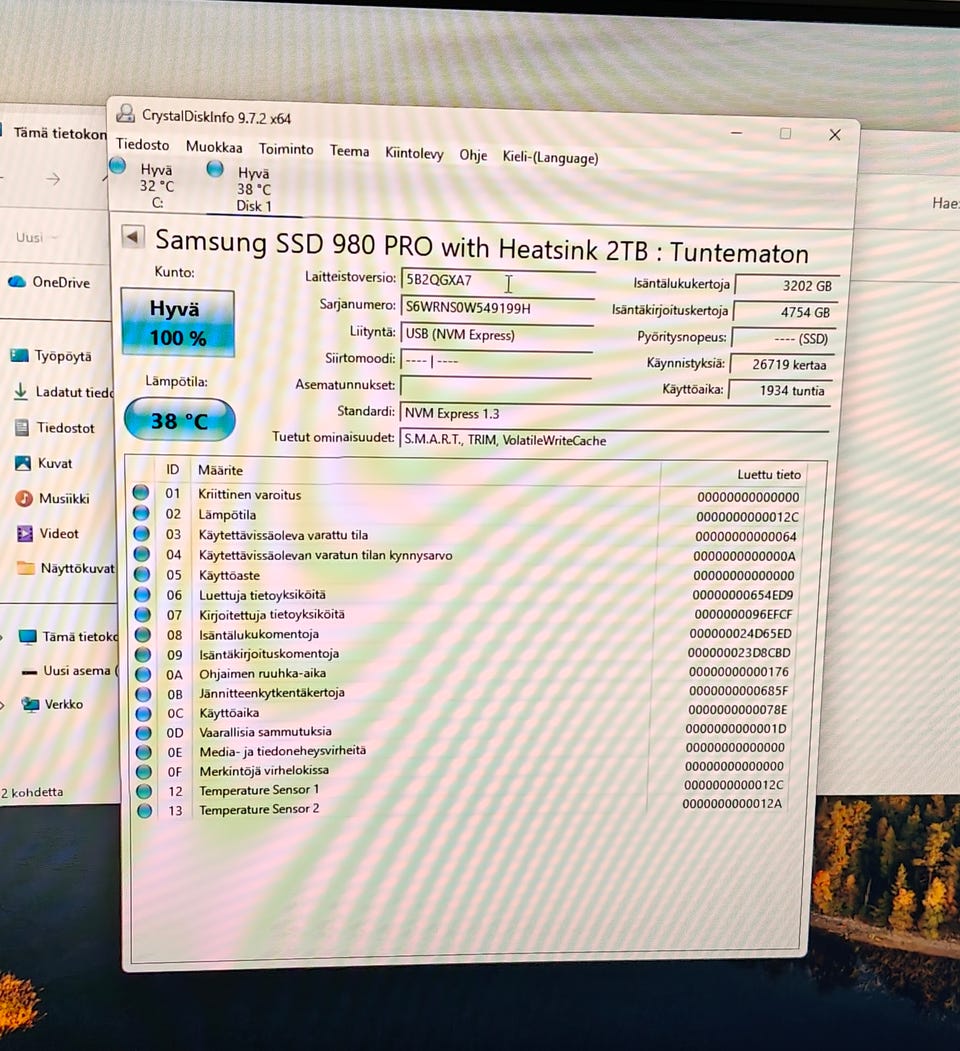Click the Laitteistoversio field 5B2QGXA7
960x1051 pixels.
click(x=497, y=281)
